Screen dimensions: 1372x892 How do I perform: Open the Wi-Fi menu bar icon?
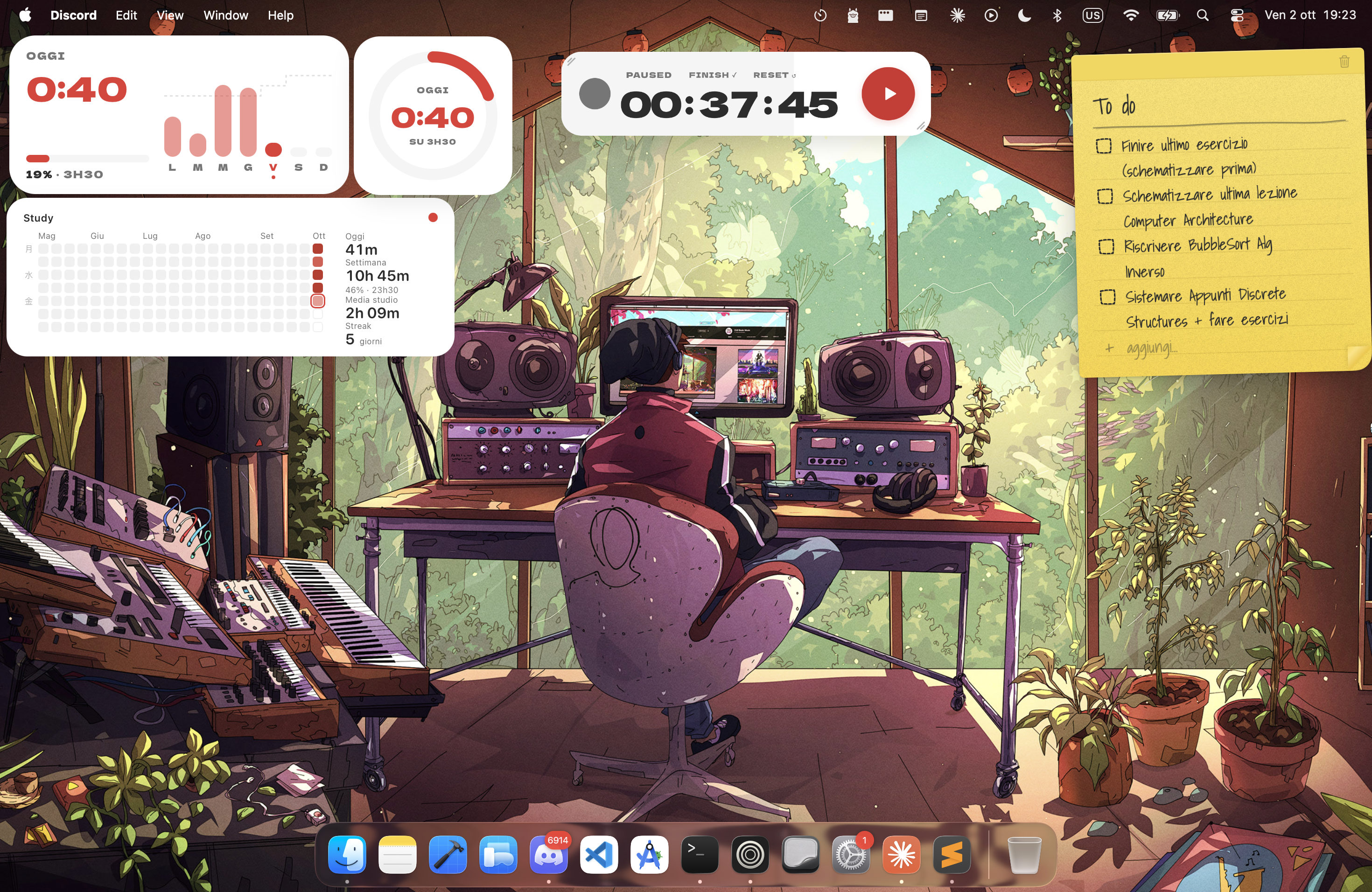(x=1131, y=15)
